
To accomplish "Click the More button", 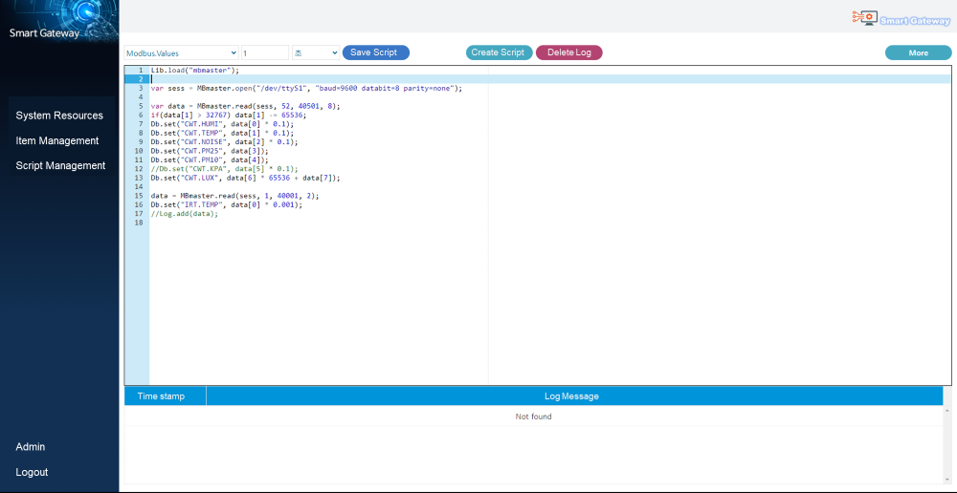I will point(919,52).
